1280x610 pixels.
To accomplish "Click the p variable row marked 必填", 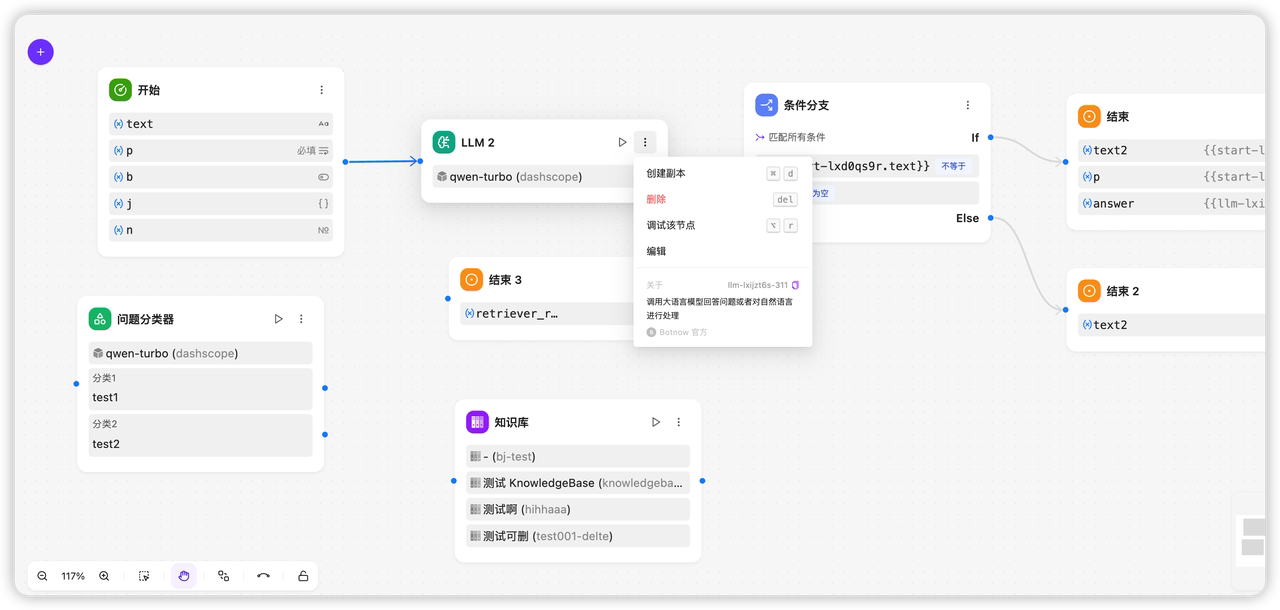I will [x=221, y=150].
